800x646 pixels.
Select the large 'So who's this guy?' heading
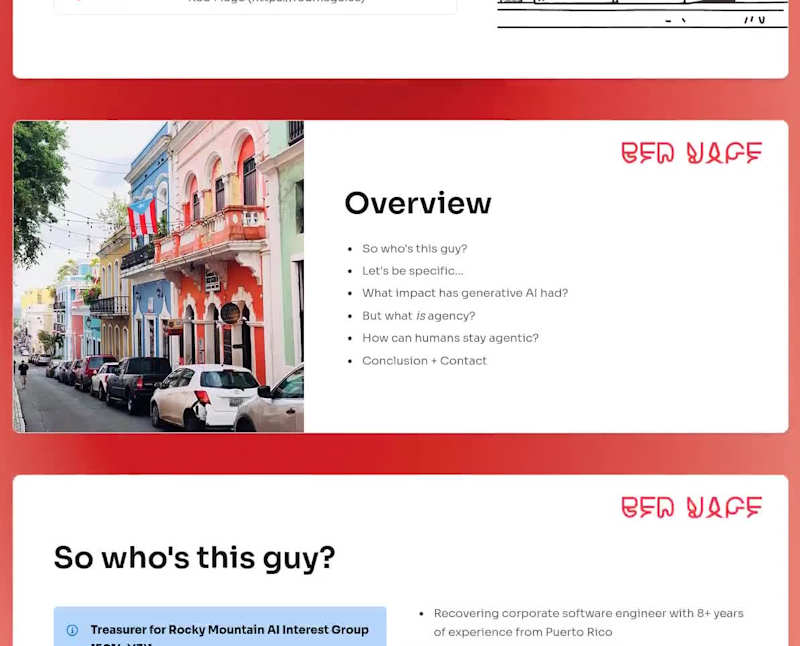pyautogui.click(x=194, y=558)
